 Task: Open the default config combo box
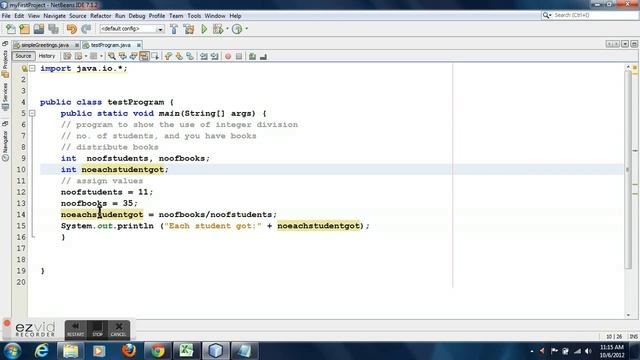(x=132, y=29)
